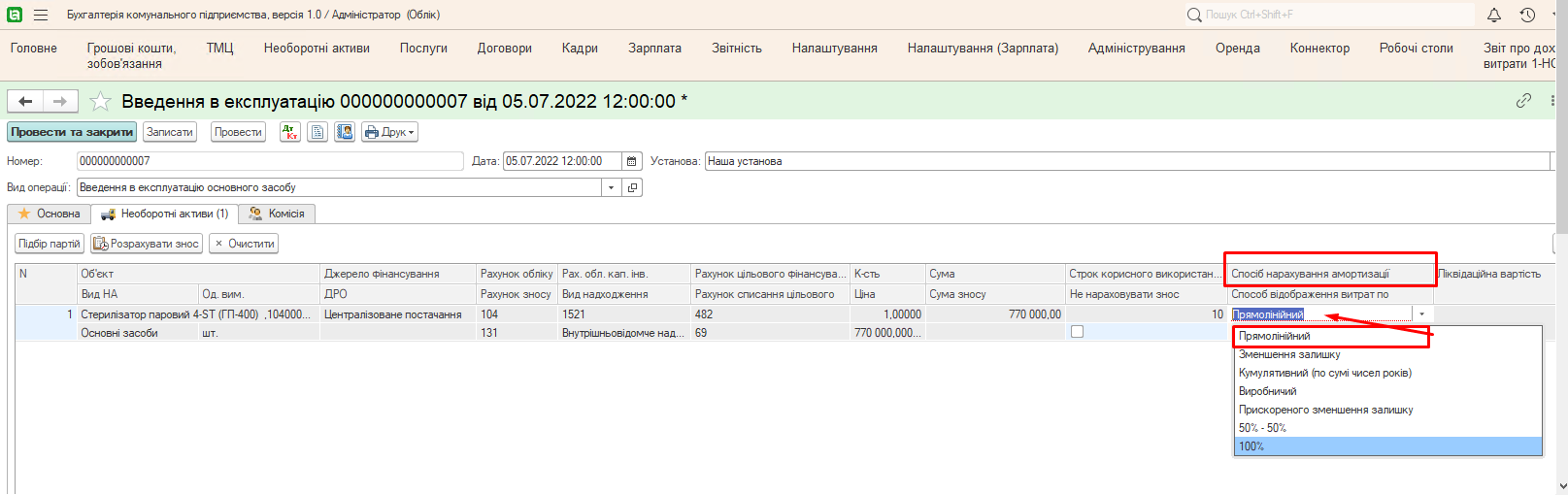
Task: Open the date calendar picker
Action: pos(632,161)
